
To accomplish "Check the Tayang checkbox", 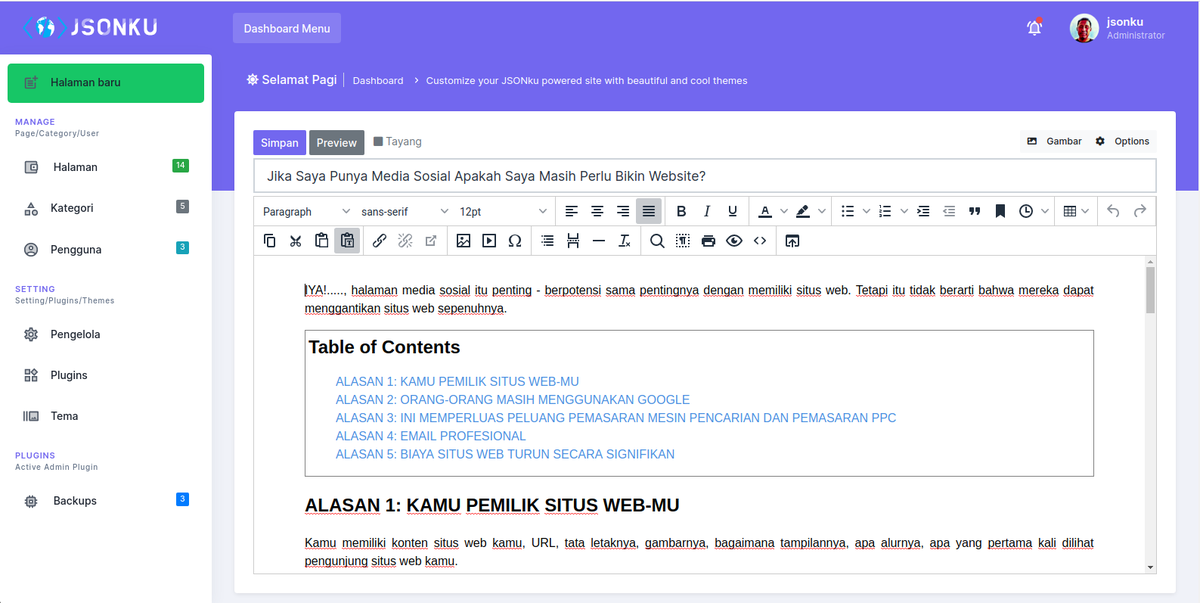I will tap(378, 142).
